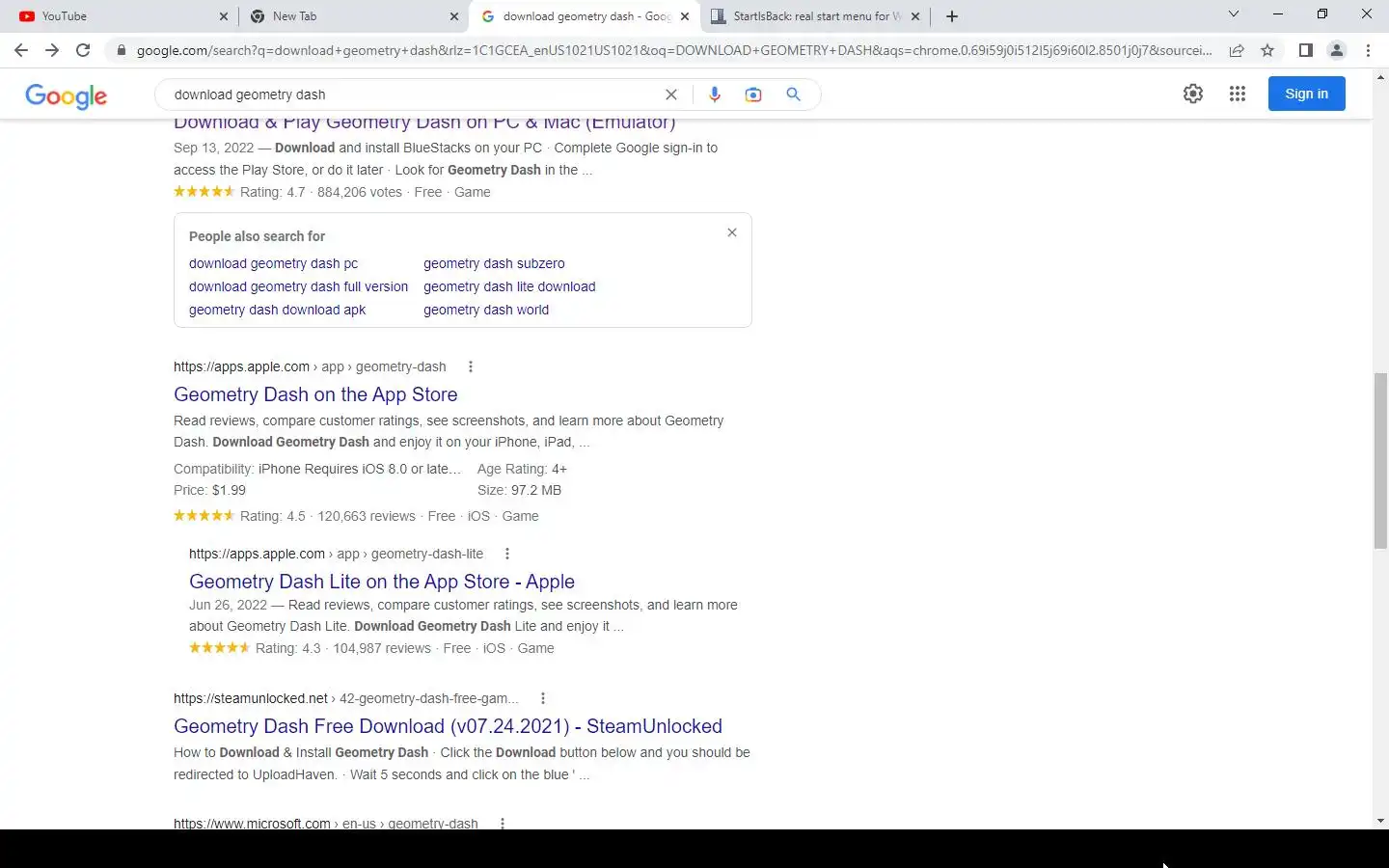The height and width of the screenshot is (868, 1389).
Task: Search for geometry dash lite download
Action: click(509, 286)
